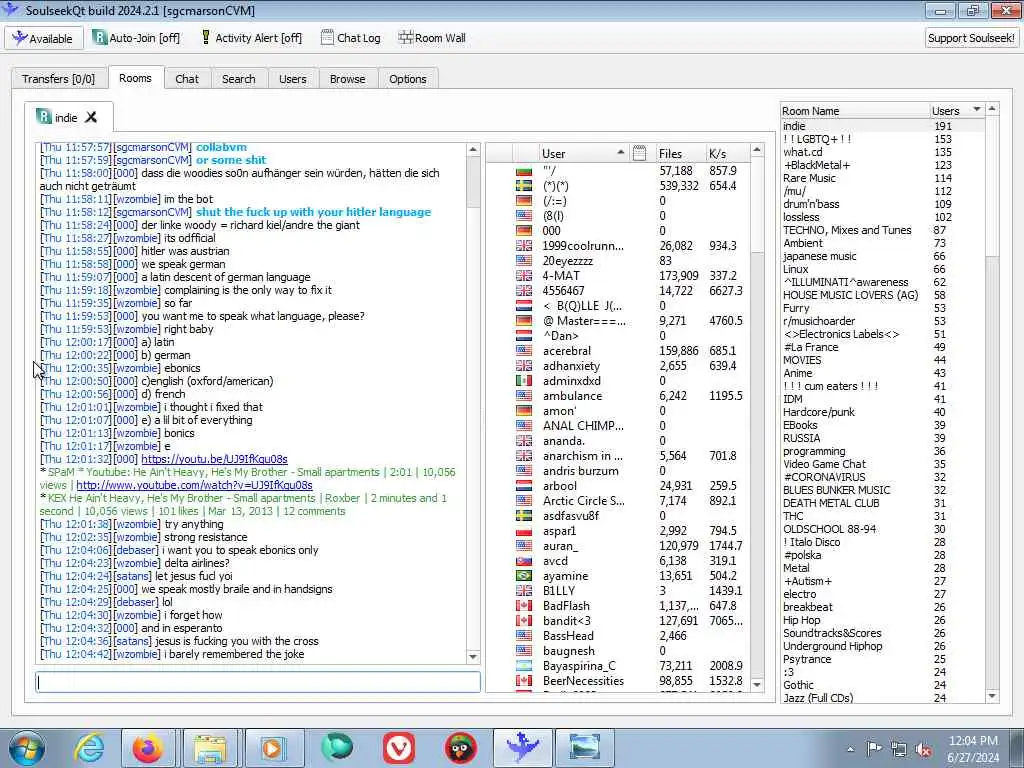1024x768 pixels.
Task: Click the notes icon column header
Action: [640, 153]
